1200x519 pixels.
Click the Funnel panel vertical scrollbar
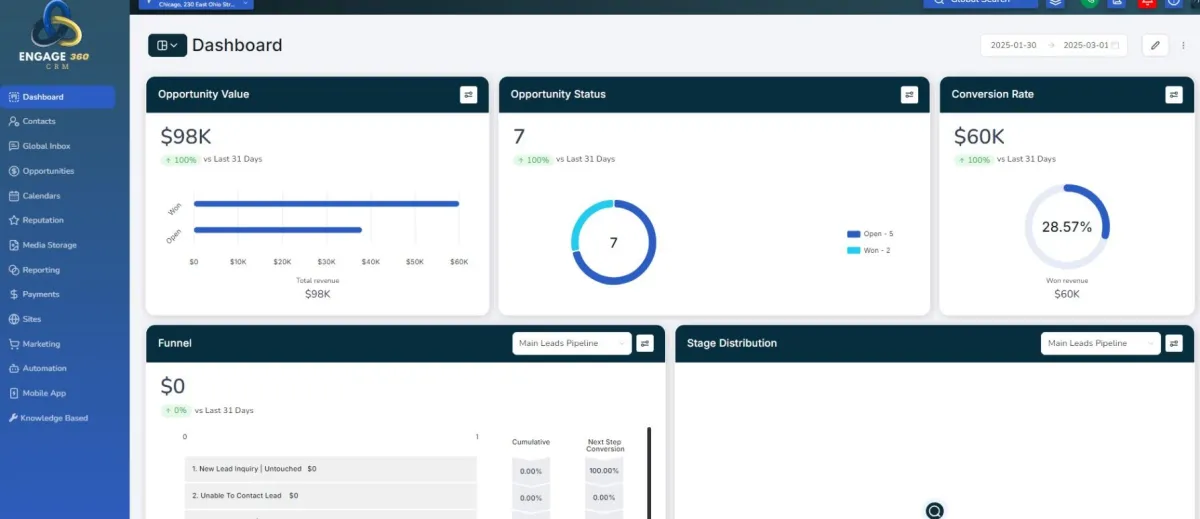coord(649,473)
